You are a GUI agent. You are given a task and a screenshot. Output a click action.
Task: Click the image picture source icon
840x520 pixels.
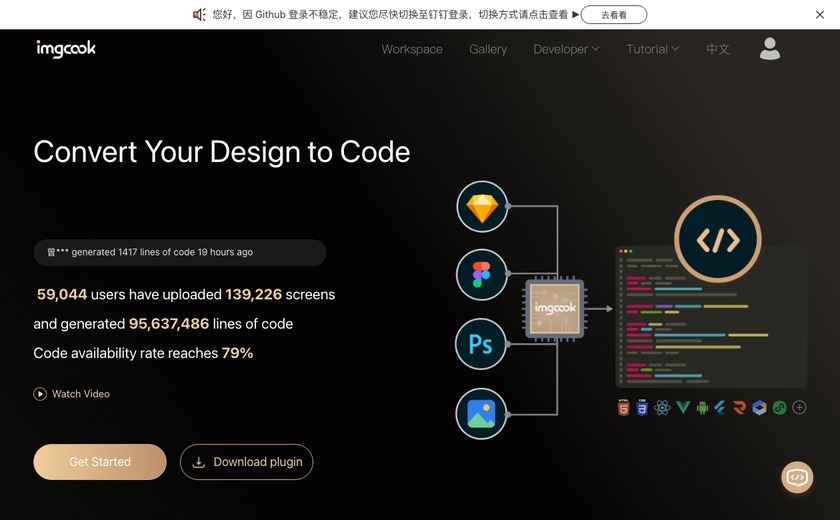tap(481, 414)
